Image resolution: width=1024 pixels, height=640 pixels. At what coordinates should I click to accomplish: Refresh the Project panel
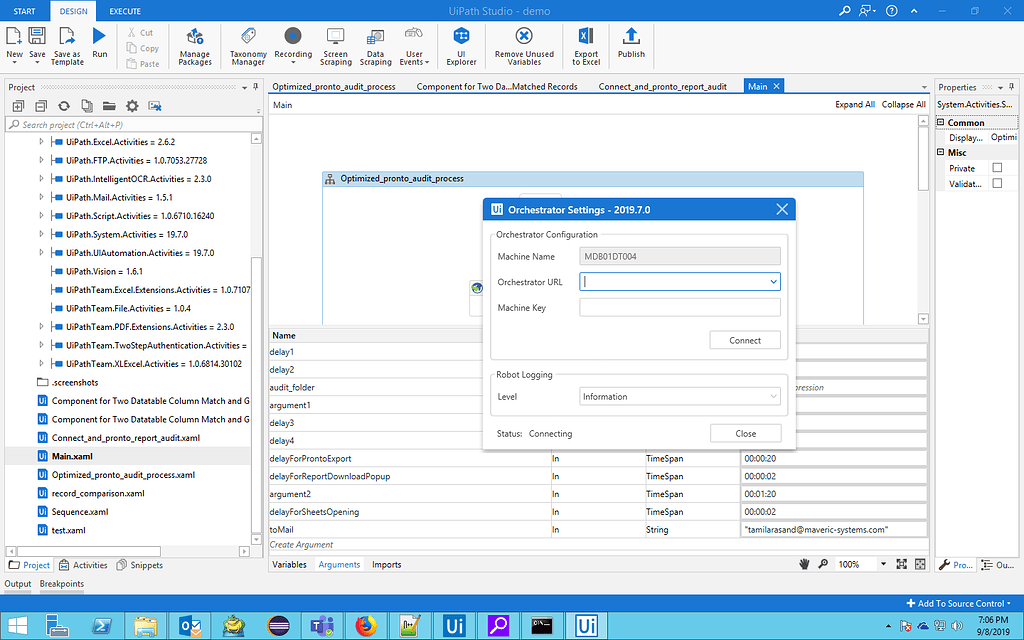pyautogui.click(x=62, y=105)
